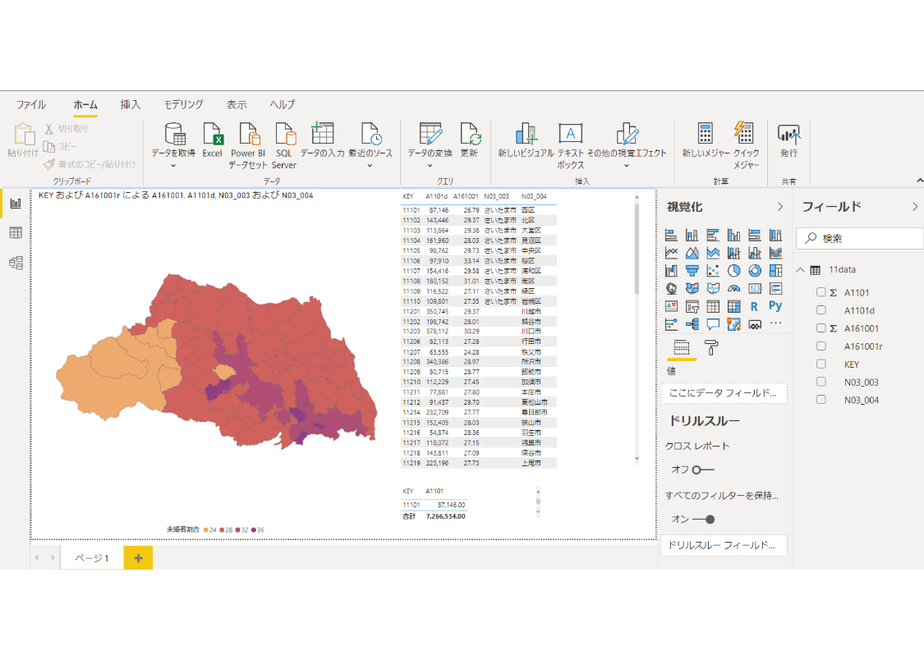Select the モデリング ribbon tab
The image size is (924, 660).
183,105
